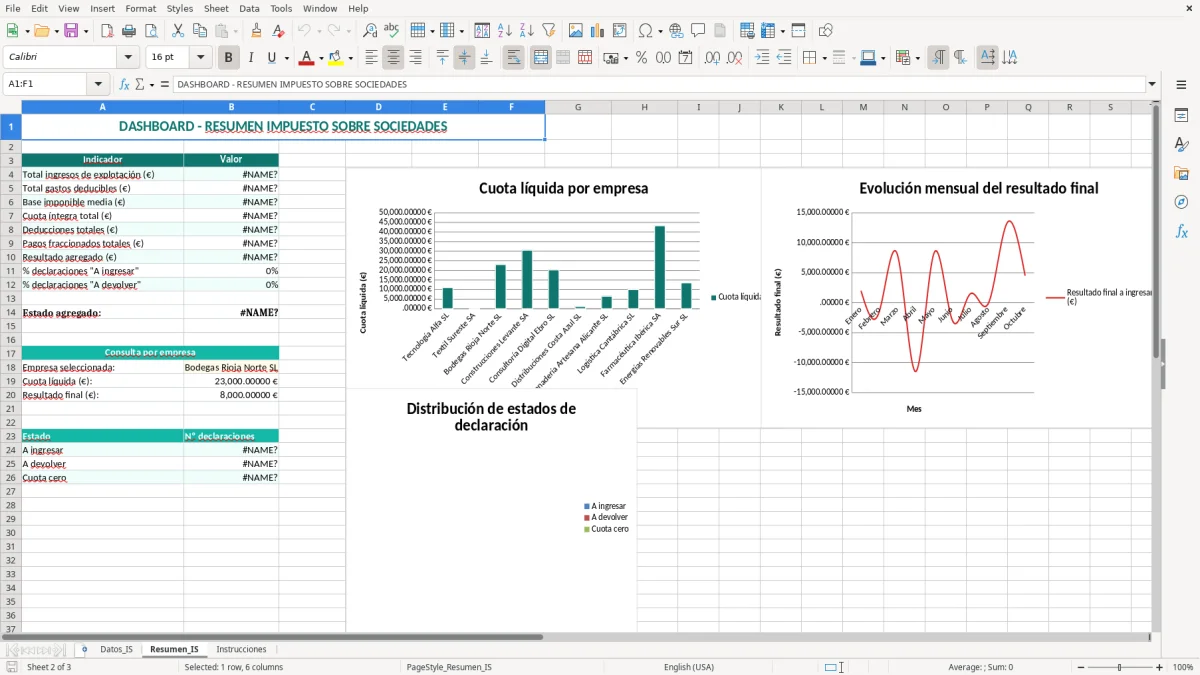Click the Clone Formatting paintbrush icon
Image resolution: width=1200 pixels, height=675 pixels.
(257, 31)
